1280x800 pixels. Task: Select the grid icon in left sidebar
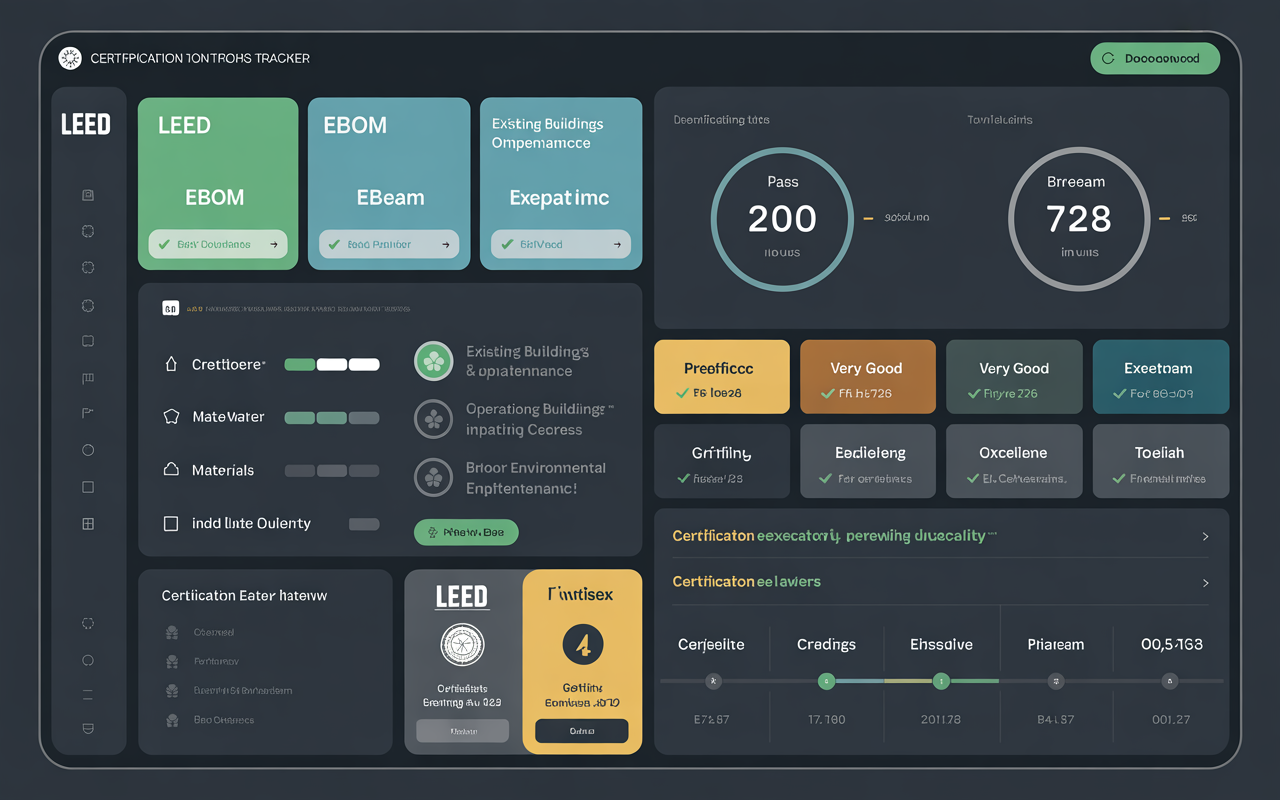pos(88,523)
